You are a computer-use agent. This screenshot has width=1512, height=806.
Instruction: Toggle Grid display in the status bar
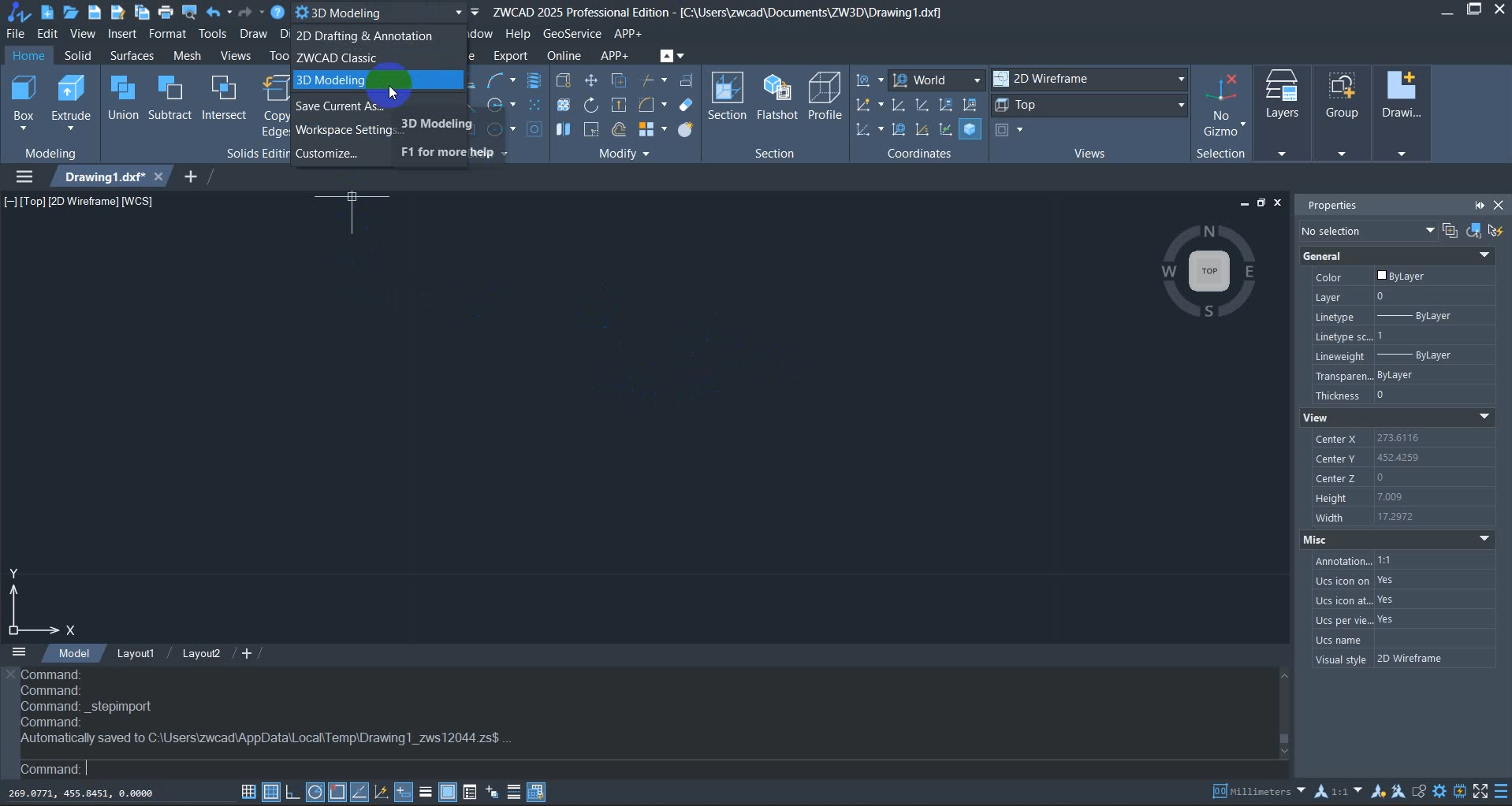click(x=270, y=792)
